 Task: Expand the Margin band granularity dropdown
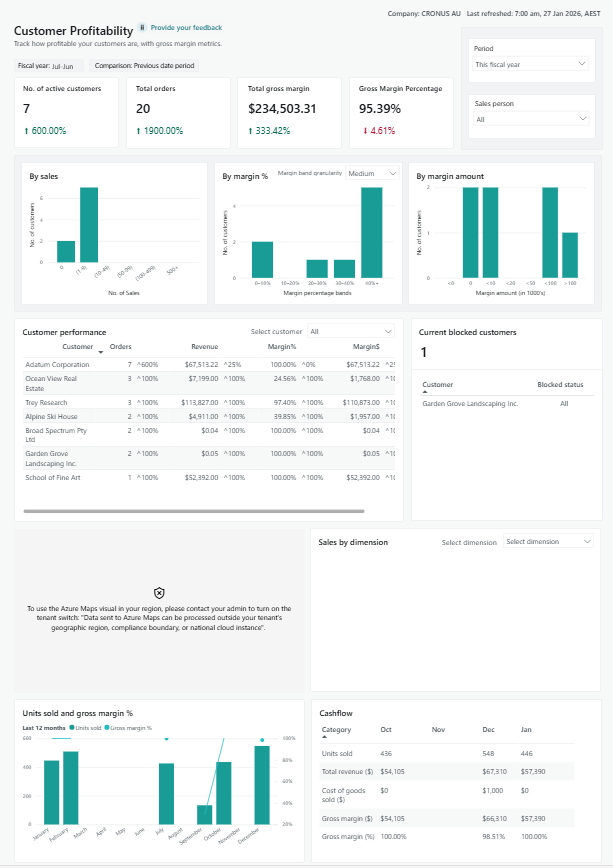pos(372,174)
